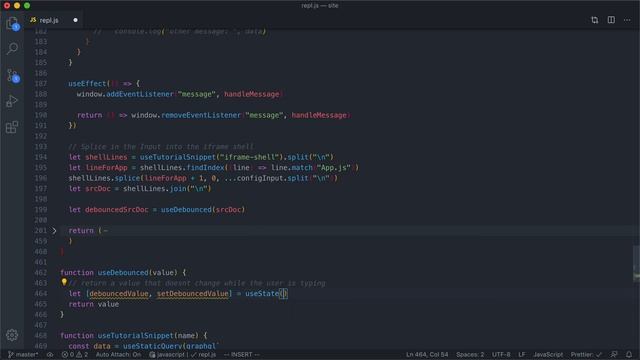Click the useDebounced function name on line 462

point(123,273)
